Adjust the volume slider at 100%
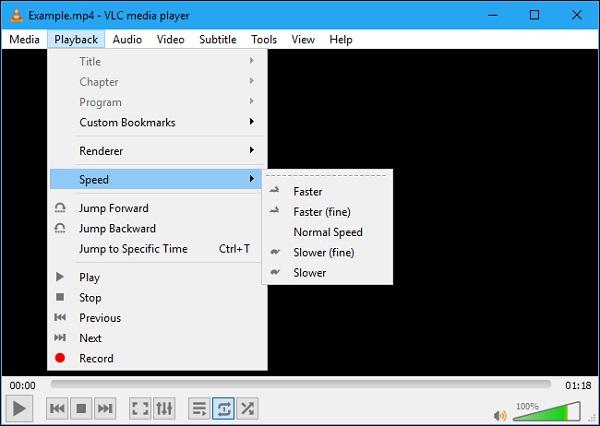Viewport: 600px width, 426px height. pos(548,412)
